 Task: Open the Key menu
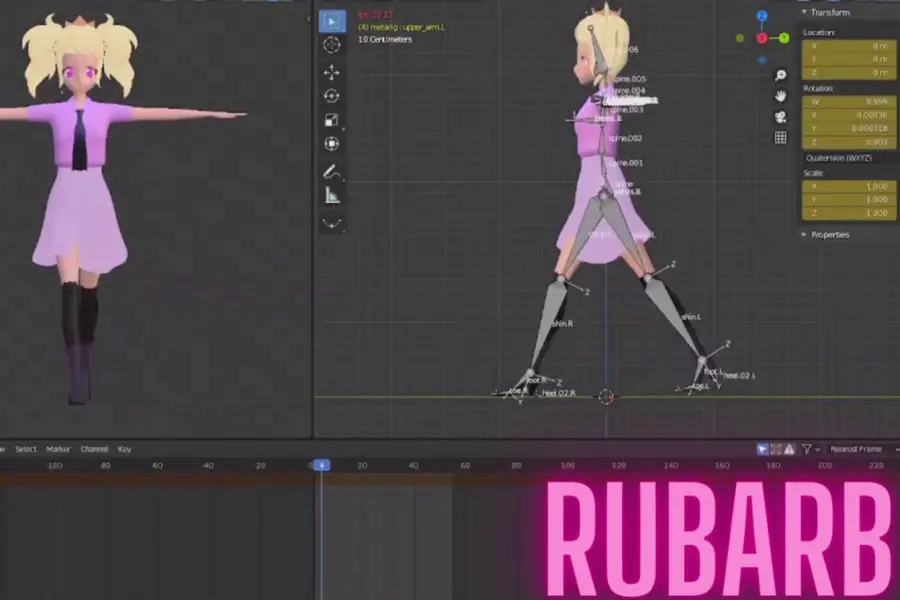click(x=125, y=449)
